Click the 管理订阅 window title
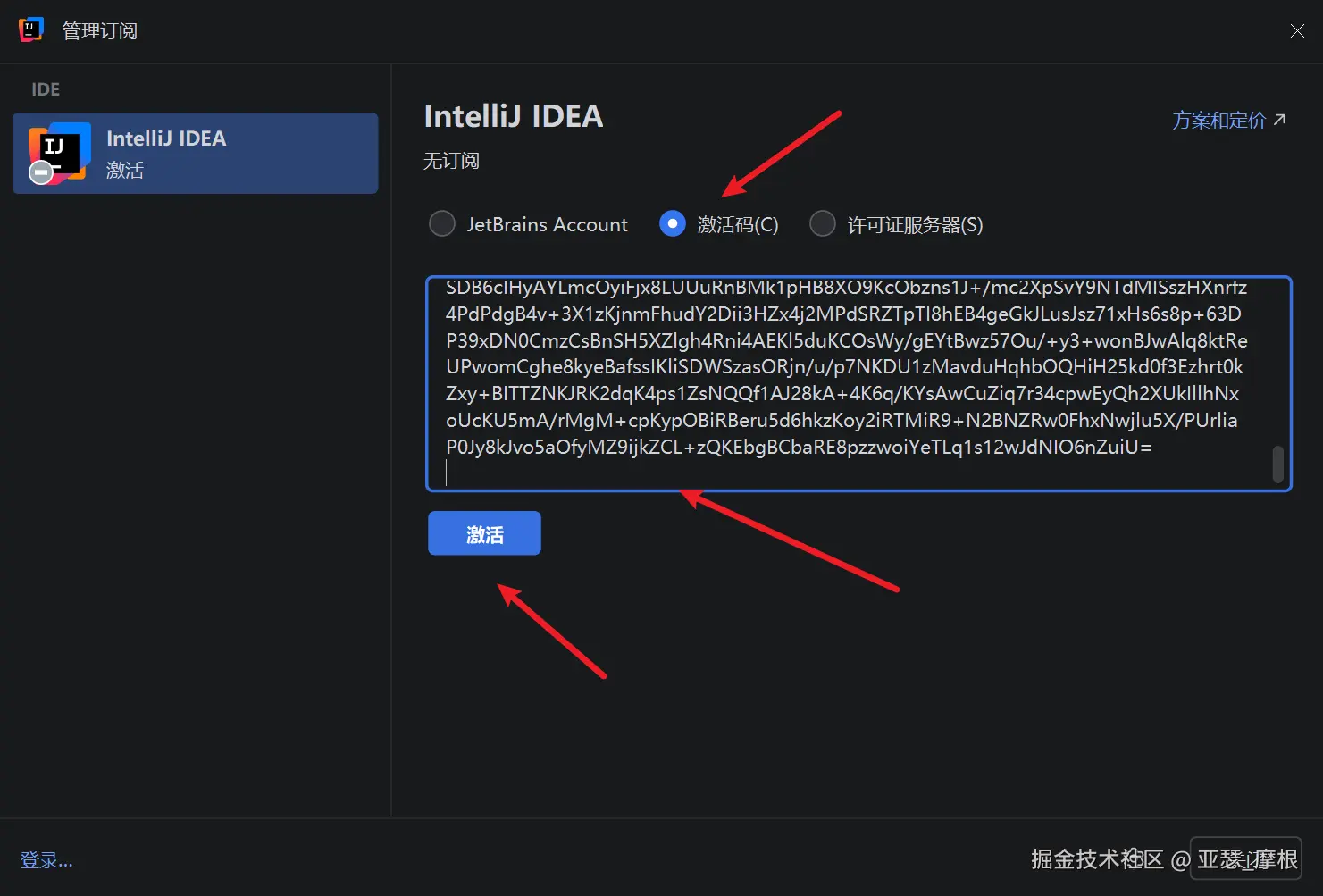1323x896 pixels. pos(100,31)
